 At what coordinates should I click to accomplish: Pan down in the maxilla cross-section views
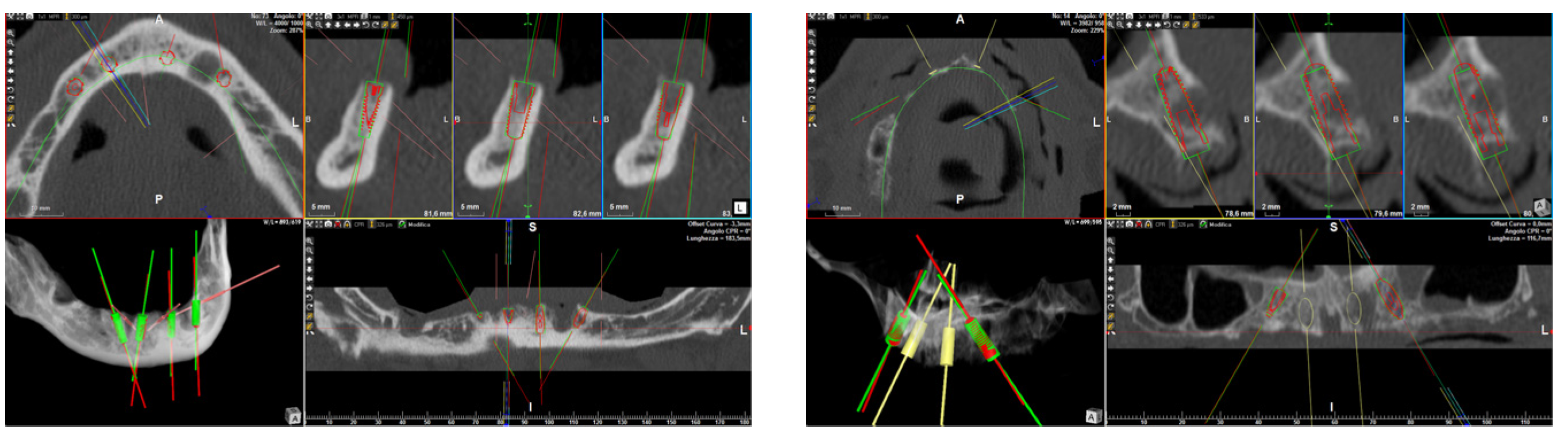tap(1139, 25)
